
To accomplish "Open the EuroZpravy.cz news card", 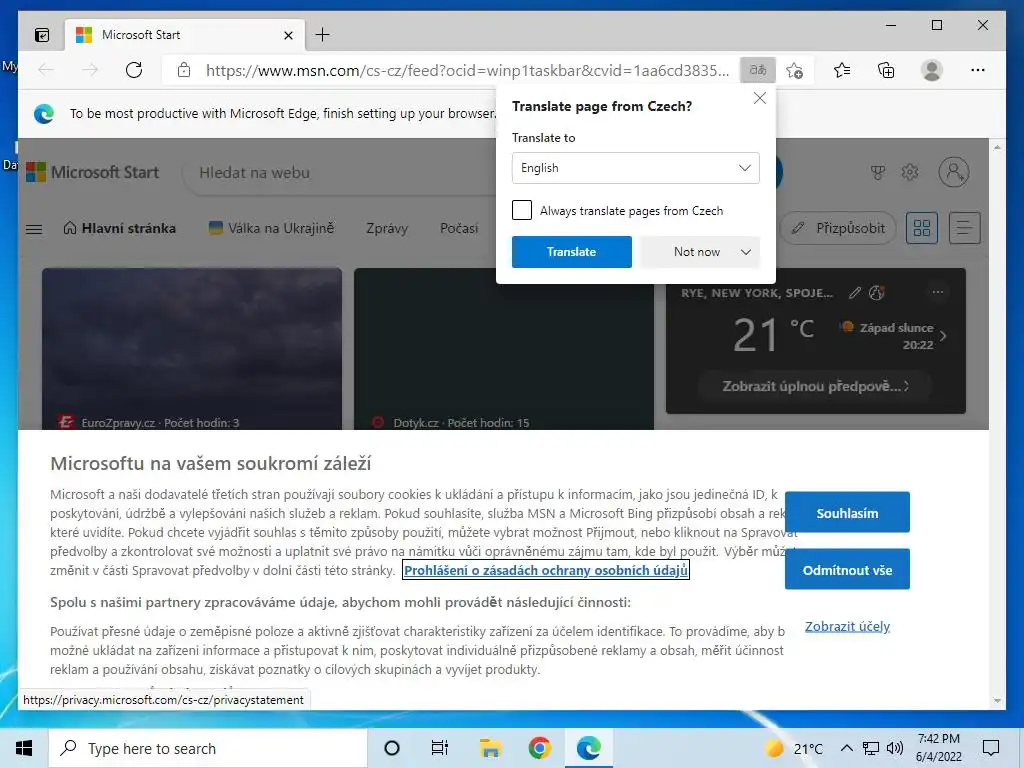I will tap(192, 349).
